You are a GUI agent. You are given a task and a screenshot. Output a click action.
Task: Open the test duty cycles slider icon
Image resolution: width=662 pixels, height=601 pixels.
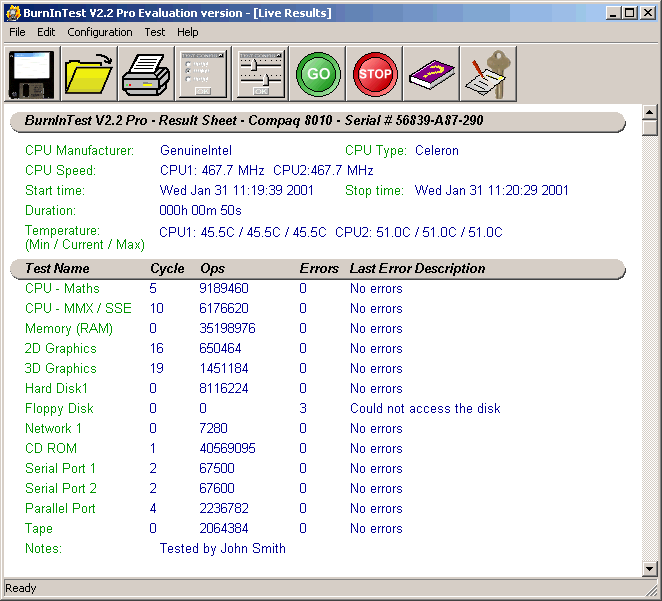[260, 74]
